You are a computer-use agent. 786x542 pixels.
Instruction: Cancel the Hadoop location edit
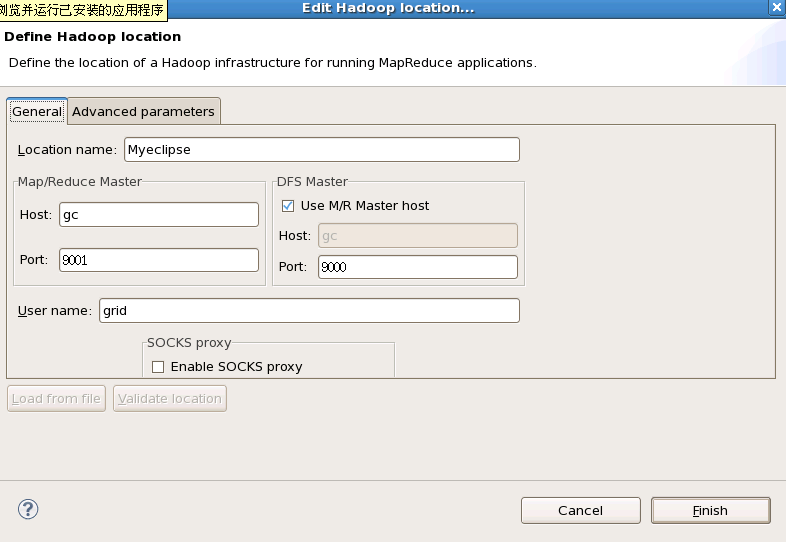pos(580,510)
